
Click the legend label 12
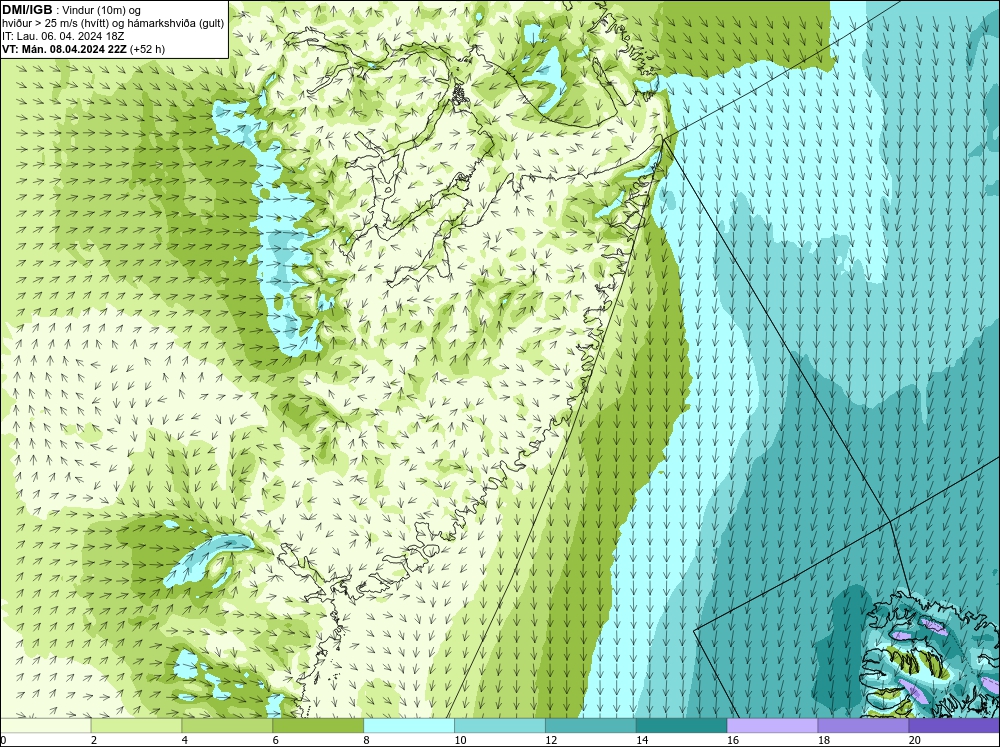551,740
